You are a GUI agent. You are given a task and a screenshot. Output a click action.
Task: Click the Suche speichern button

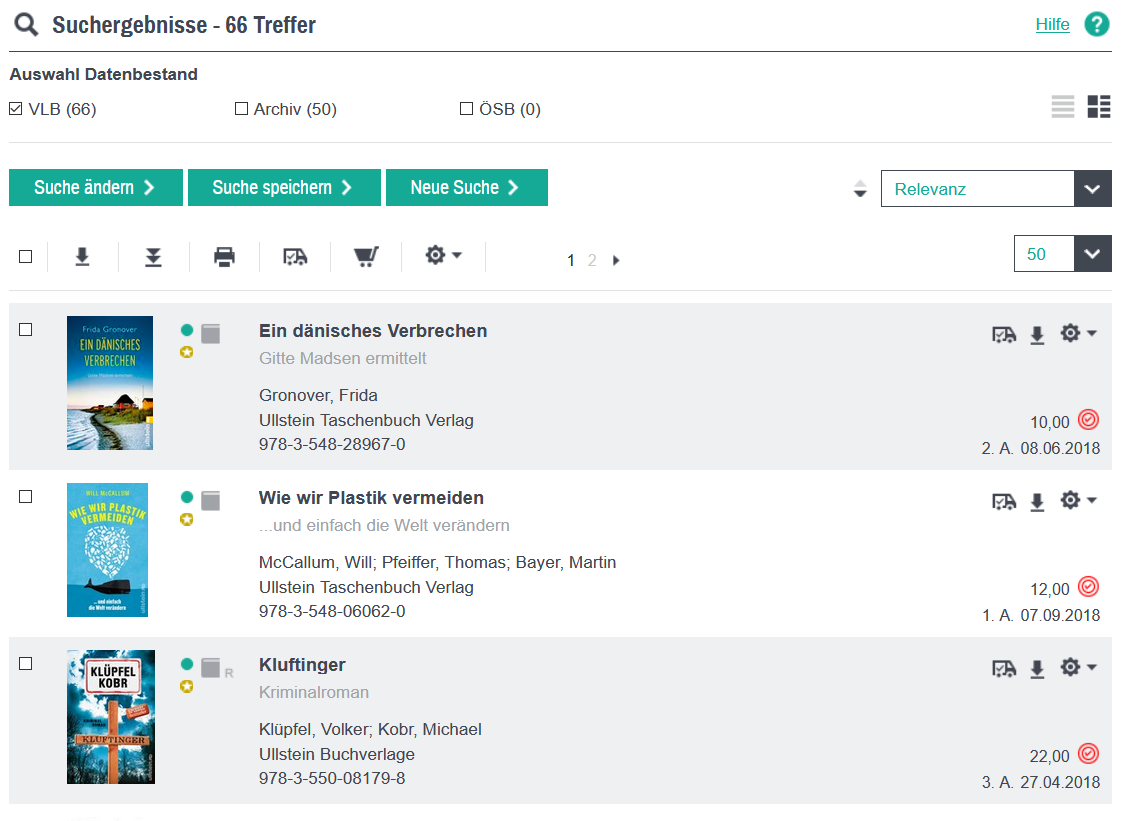pyautogui.click(x=284, y=188)
